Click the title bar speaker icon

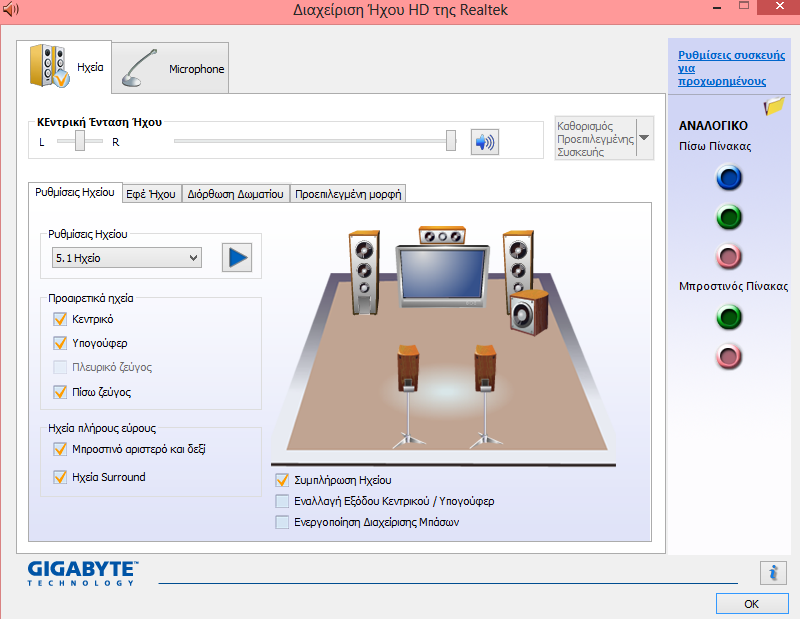click(10, 10)
